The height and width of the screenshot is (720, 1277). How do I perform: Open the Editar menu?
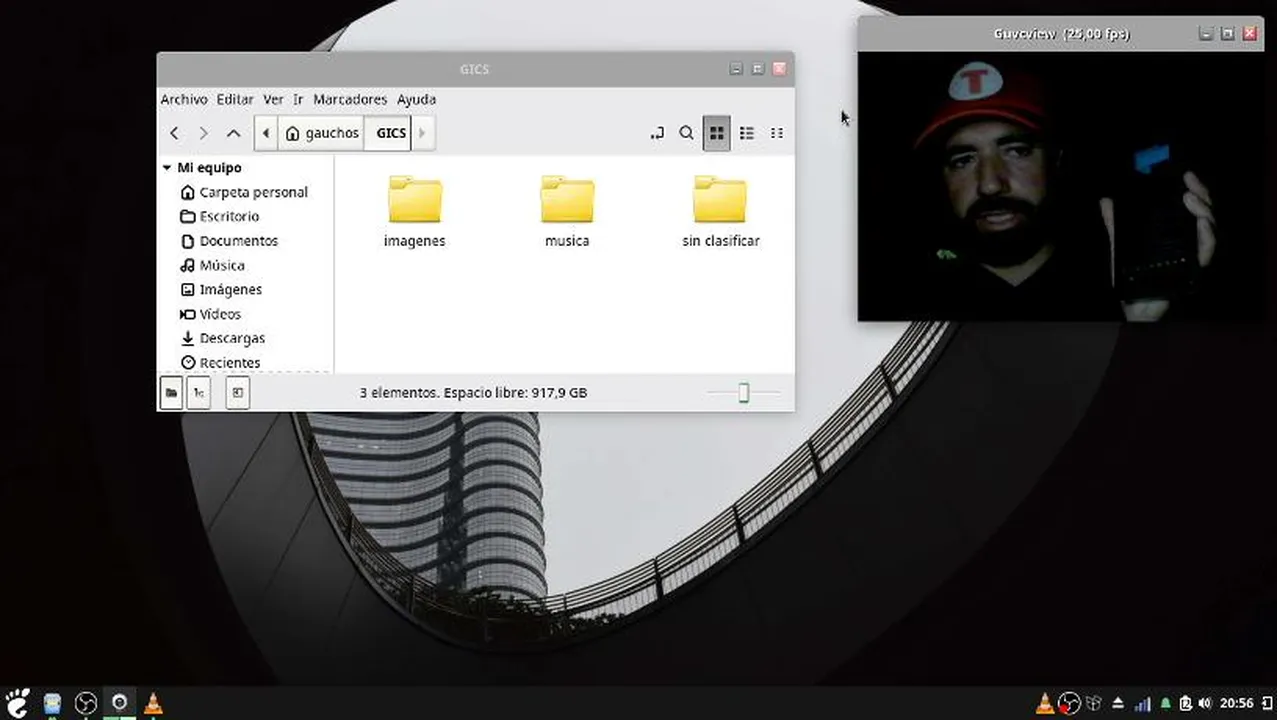(x=235, y=100)
